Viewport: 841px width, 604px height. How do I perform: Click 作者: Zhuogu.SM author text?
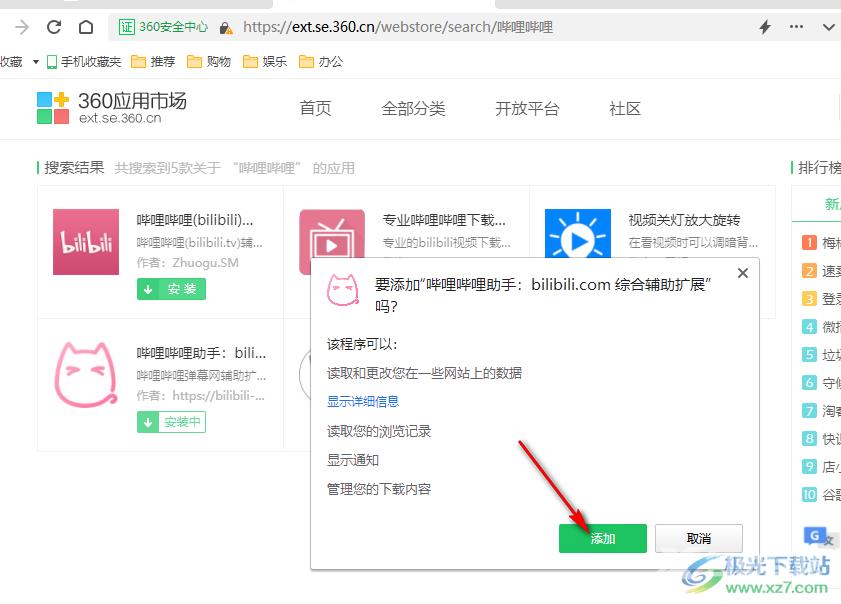[187, 262]
